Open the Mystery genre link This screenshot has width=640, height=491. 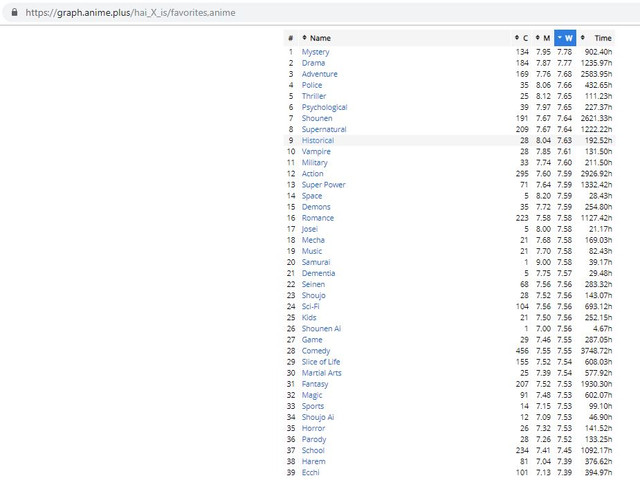[315, 52]
